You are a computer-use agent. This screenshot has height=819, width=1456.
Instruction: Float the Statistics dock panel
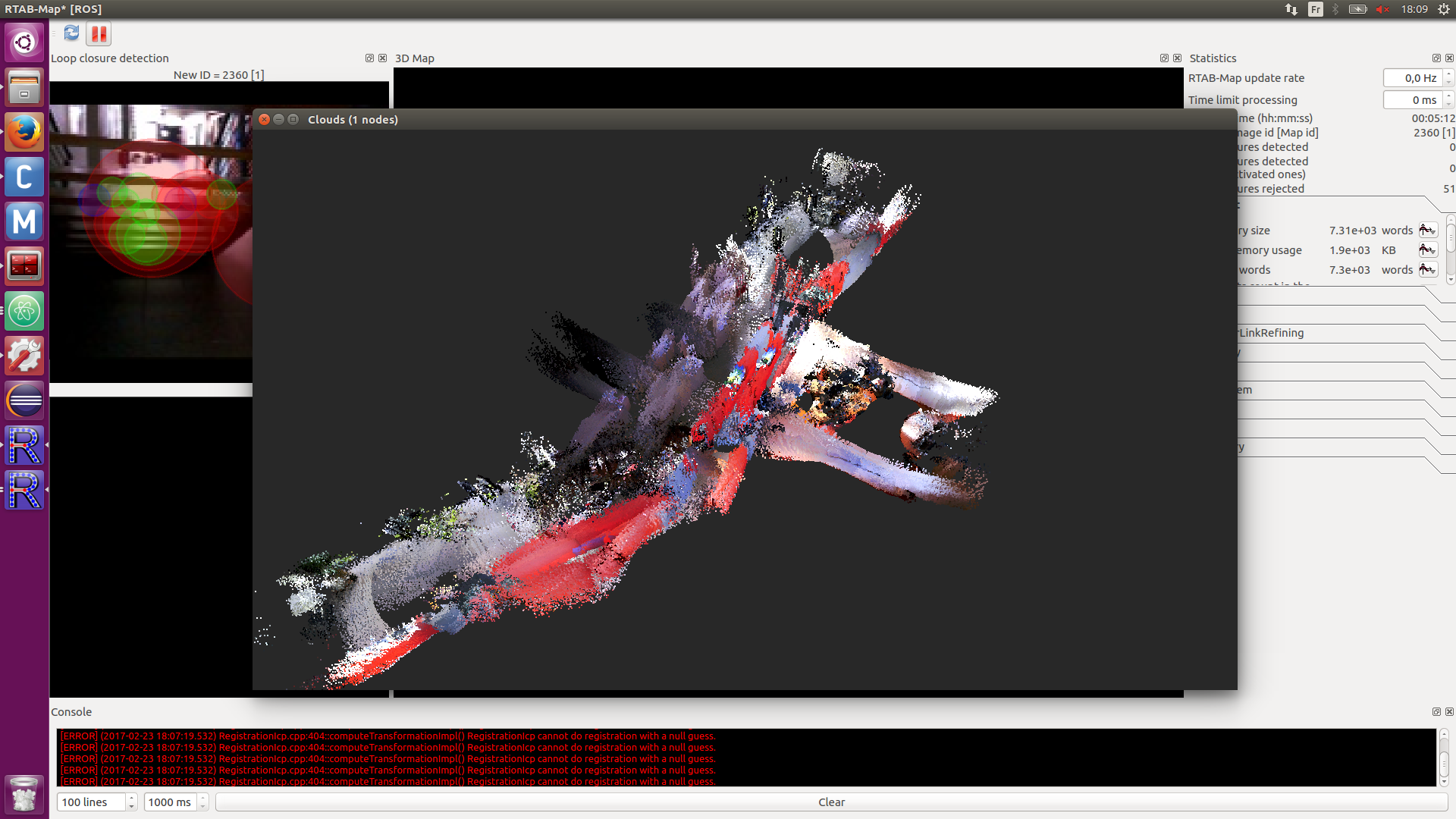coord(1436,58)
